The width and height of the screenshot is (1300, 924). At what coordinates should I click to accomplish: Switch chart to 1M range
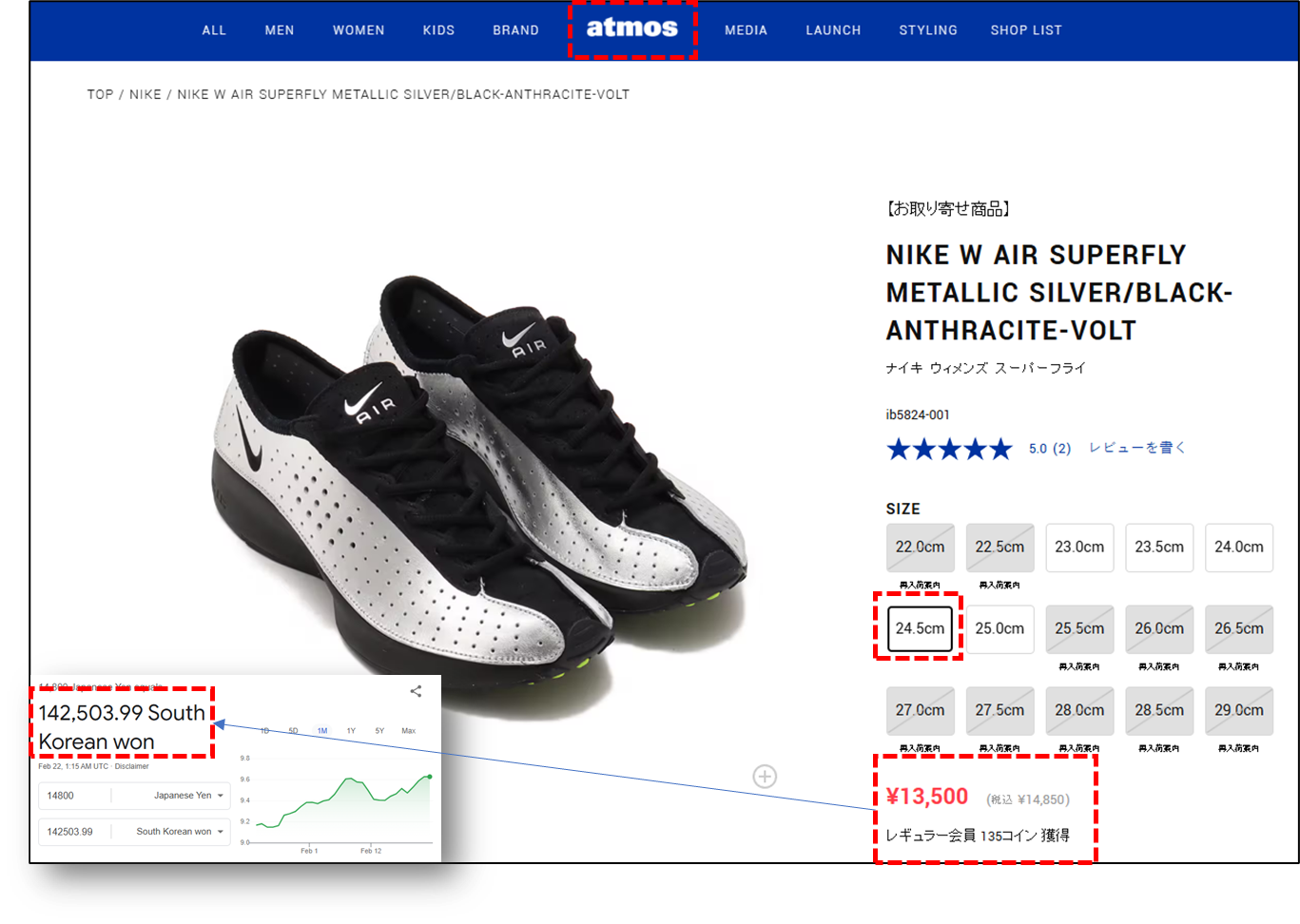tap(322, 731)
